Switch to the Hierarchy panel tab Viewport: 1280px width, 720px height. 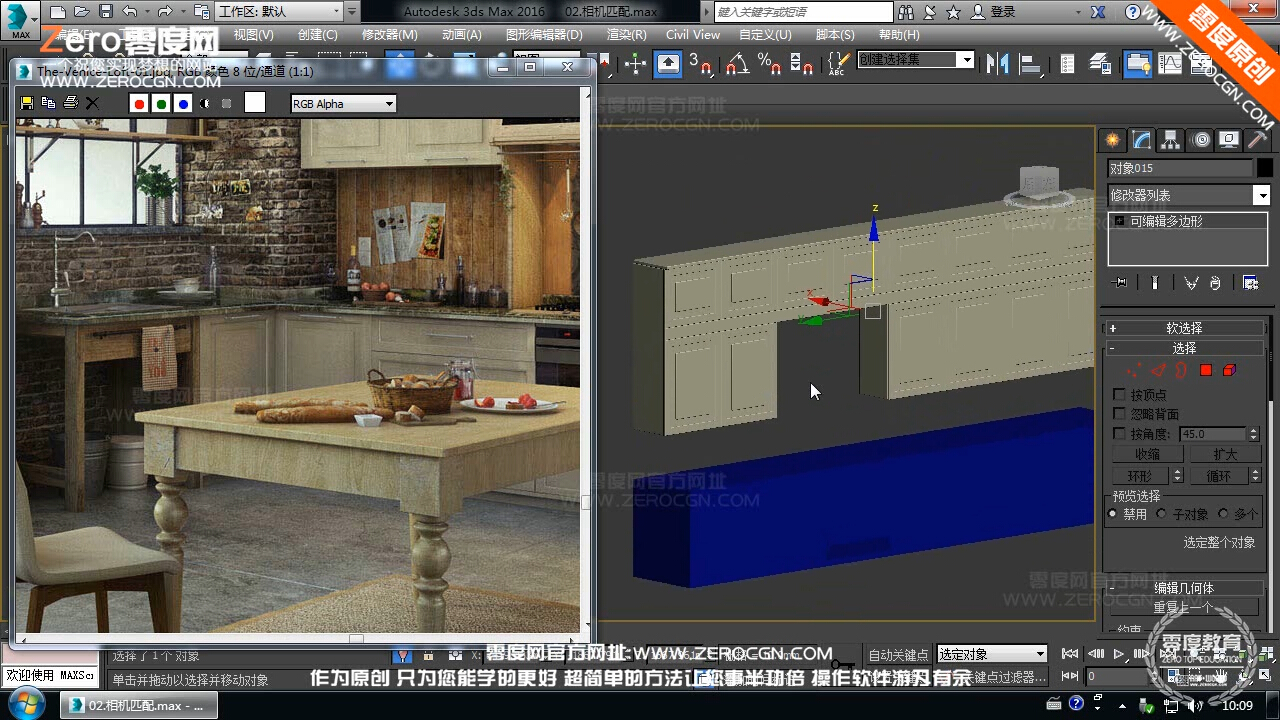coord(1171,140)
